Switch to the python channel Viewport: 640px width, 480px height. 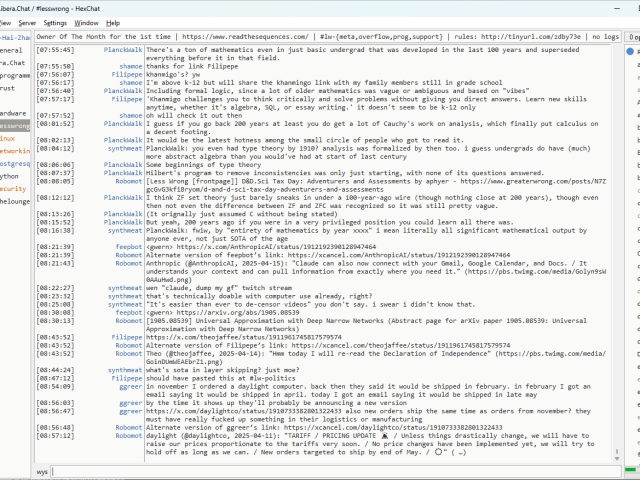coord(10,176)
